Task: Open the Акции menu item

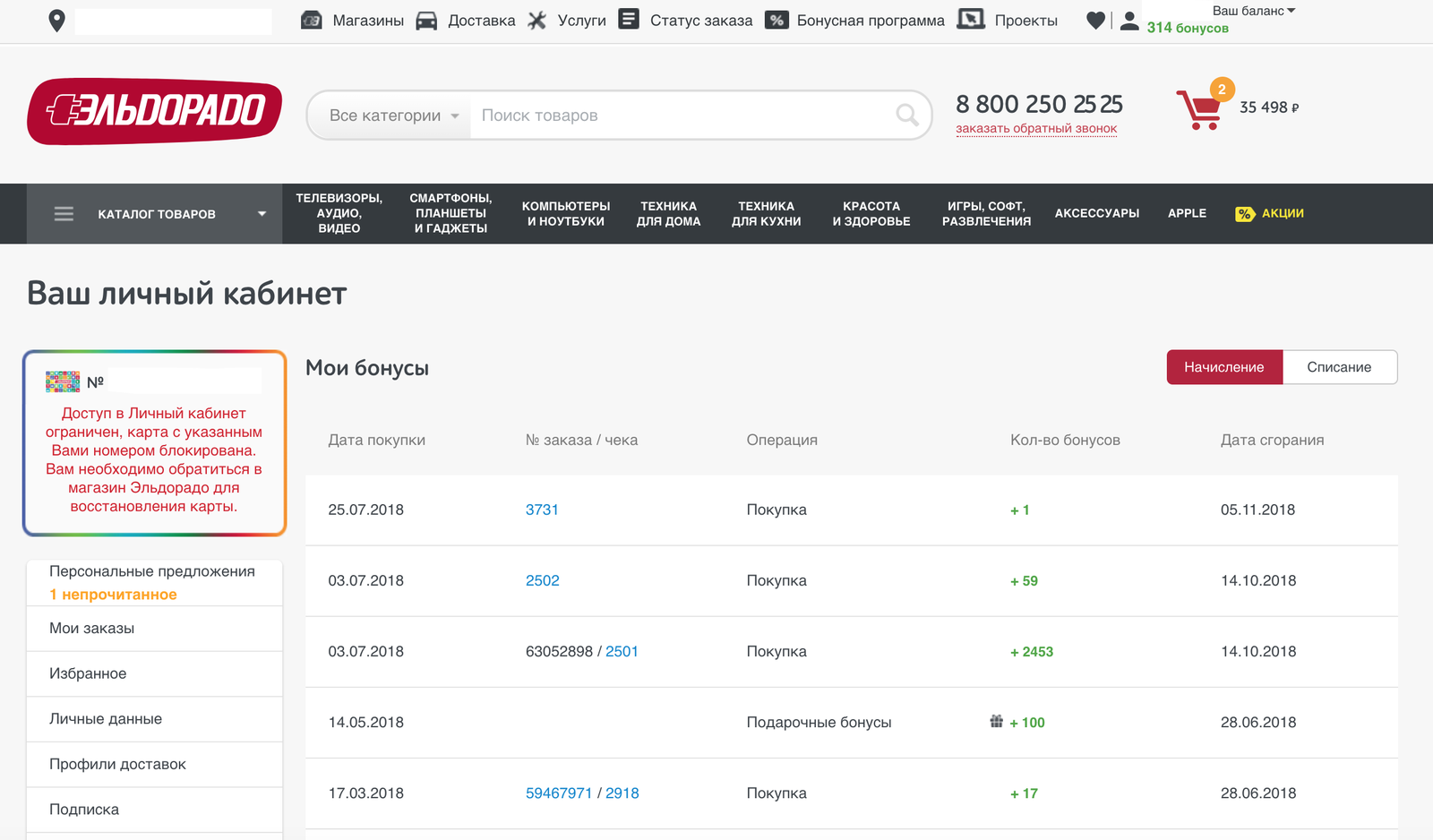Action: (1283, 213)
